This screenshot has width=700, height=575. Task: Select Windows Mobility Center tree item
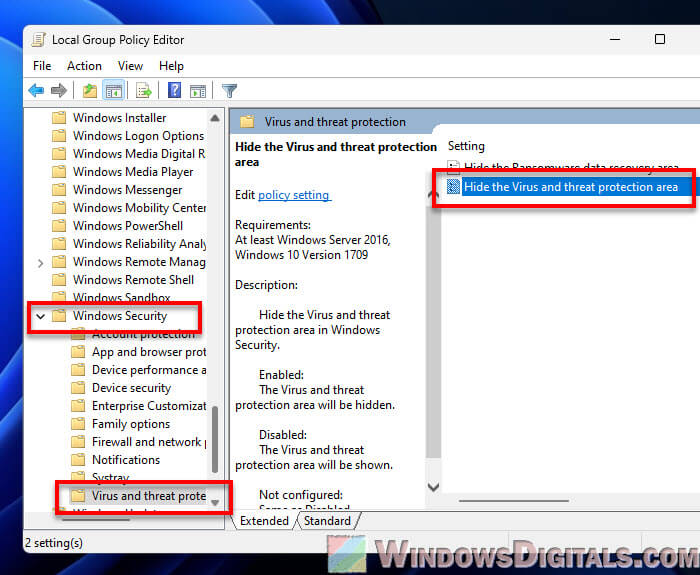coord(139,208)
